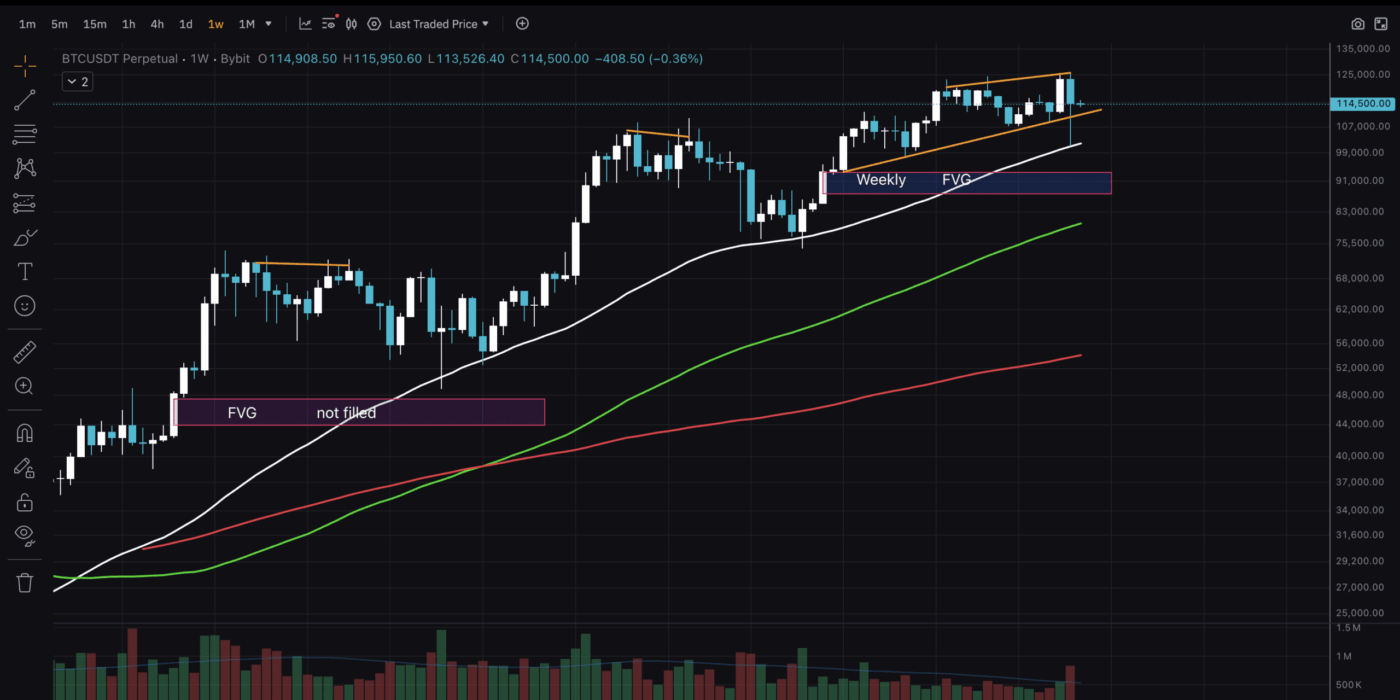
Task: Toggle lock all drawings
Action: tap(25, 501)
